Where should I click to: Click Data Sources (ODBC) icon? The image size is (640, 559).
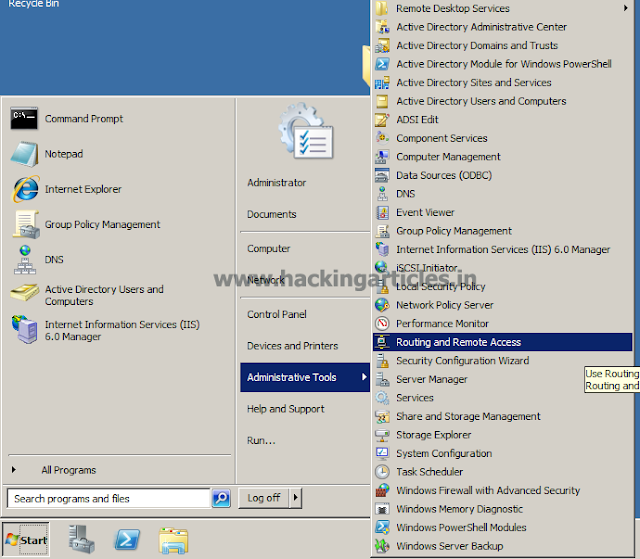click(382, 175)
